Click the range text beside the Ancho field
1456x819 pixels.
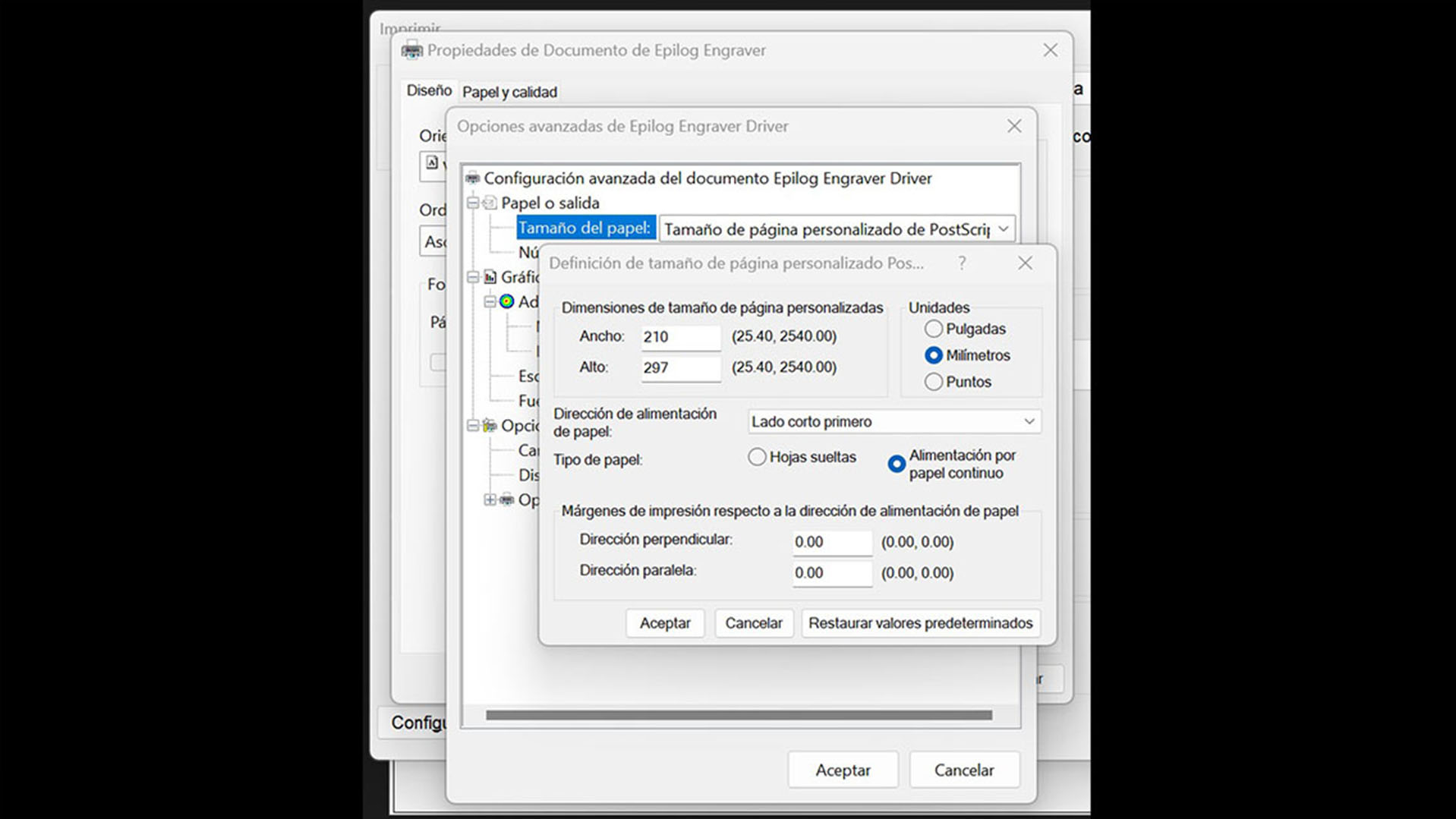[784, 336]
